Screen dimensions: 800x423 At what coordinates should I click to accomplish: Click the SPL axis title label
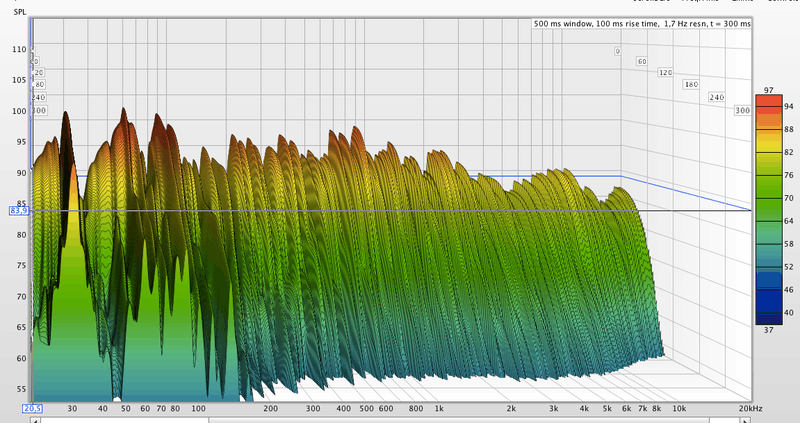click(20, 12)
